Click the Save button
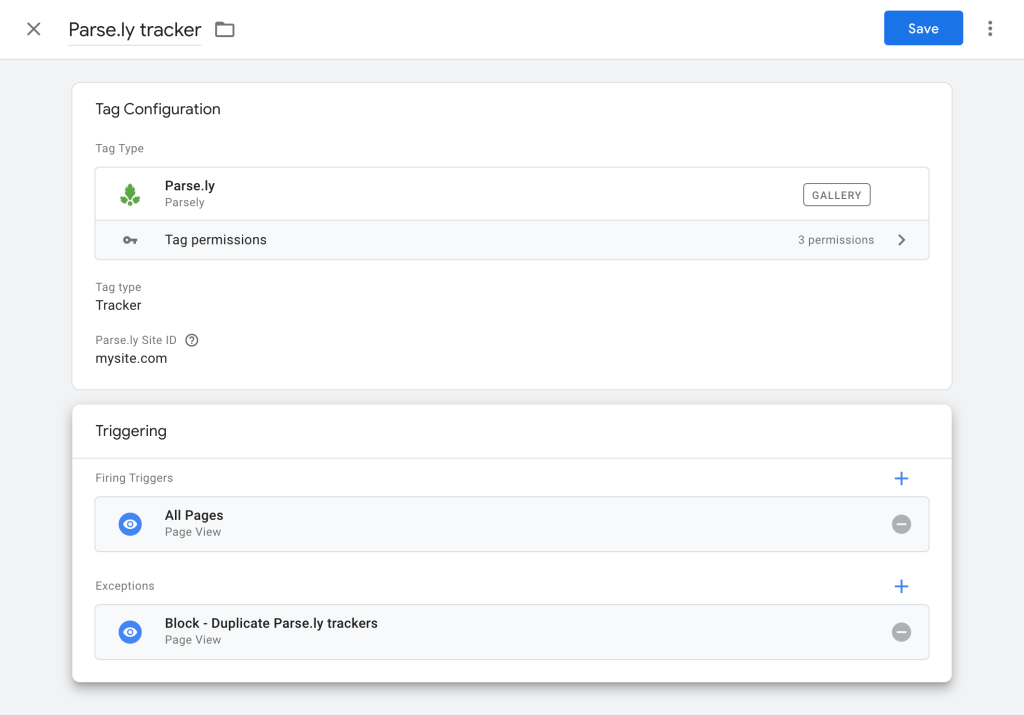1024x715 pixels. pos(922,29)
